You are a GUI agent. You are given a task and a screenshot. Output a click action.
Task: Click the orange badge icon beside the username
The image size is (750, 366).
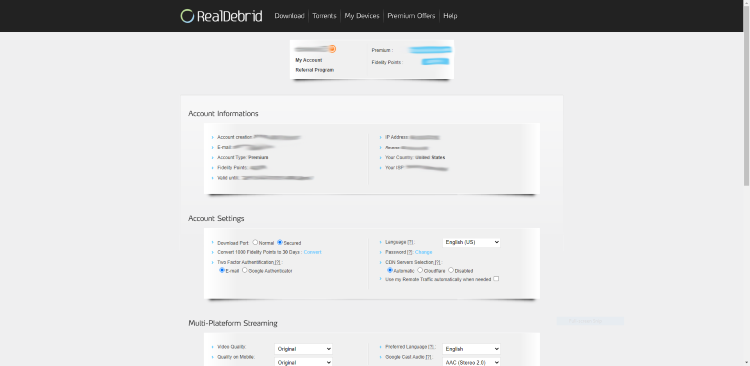coord(332,49)
